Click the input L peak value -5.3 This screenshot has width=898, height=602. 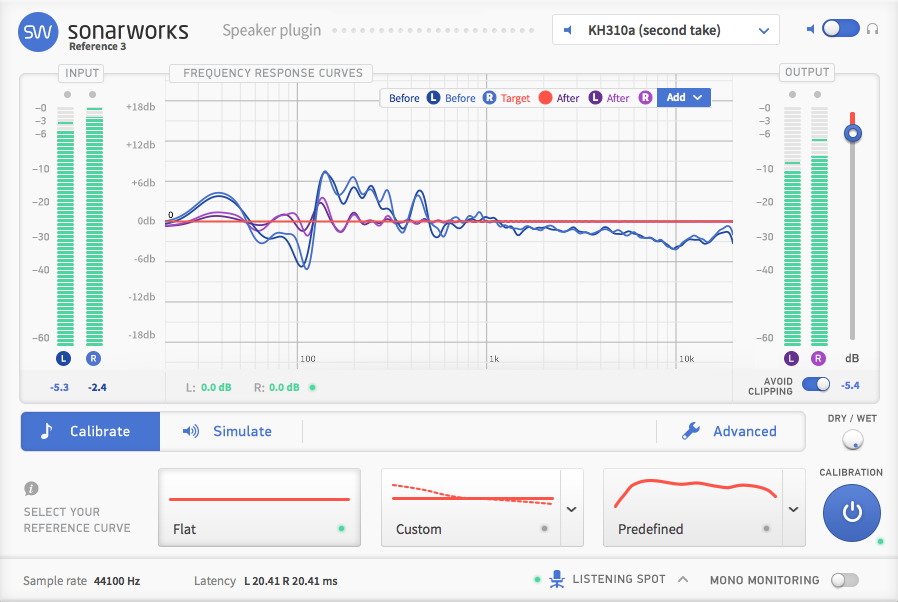(x=60, y=388)
